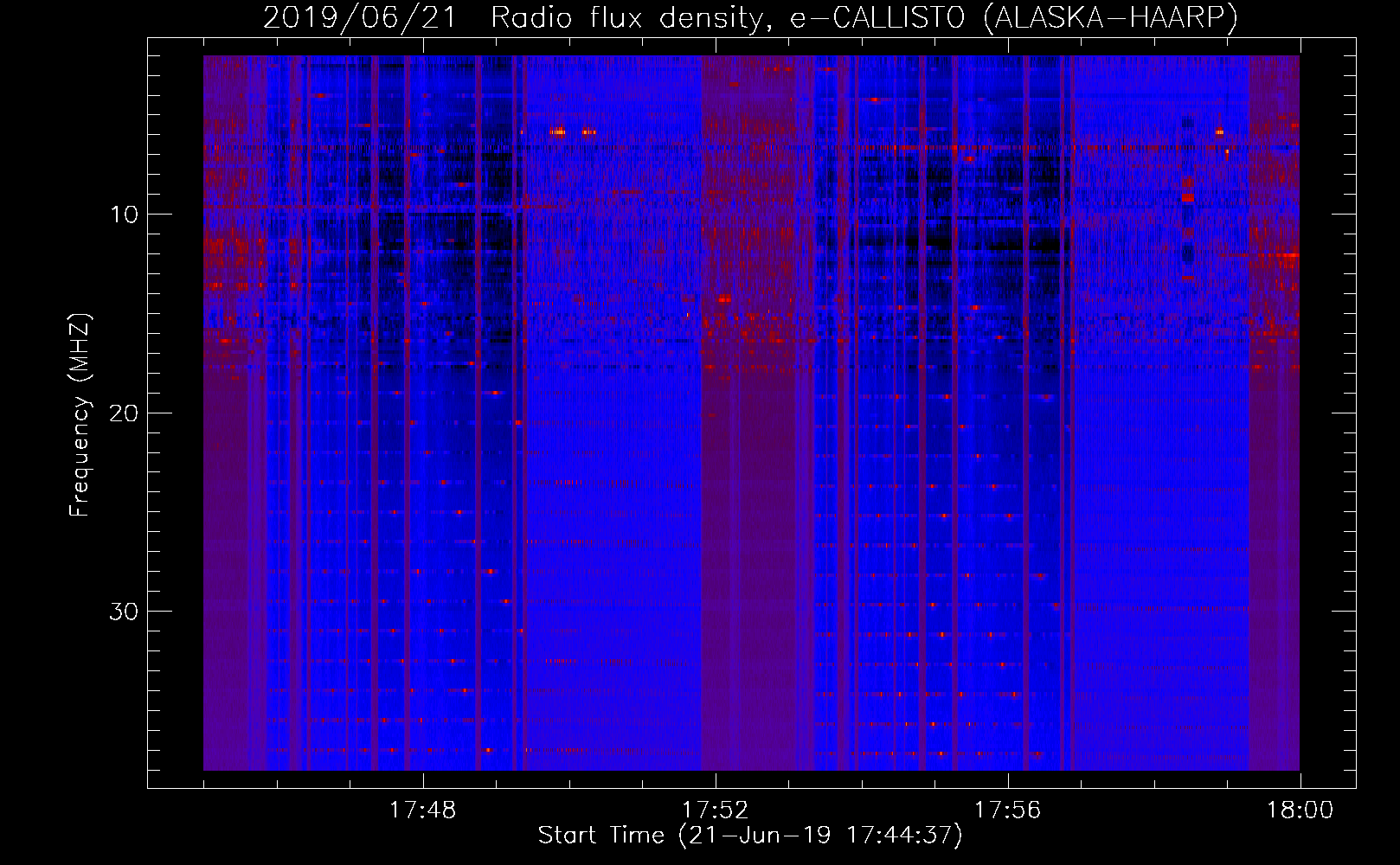Screen dimensions: 1400x865
Task: Click the plot title "Radio flux density, e-CALLISTO (ALASKA-HAARP)"
Action: pyautogui.click(x=864, y=17)
